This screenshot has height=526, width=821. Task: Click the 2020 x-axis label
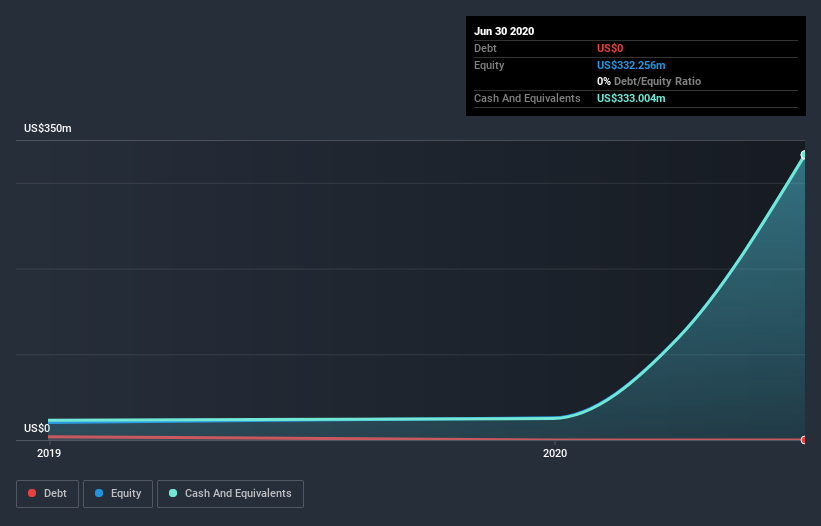(x=555, y=453)
